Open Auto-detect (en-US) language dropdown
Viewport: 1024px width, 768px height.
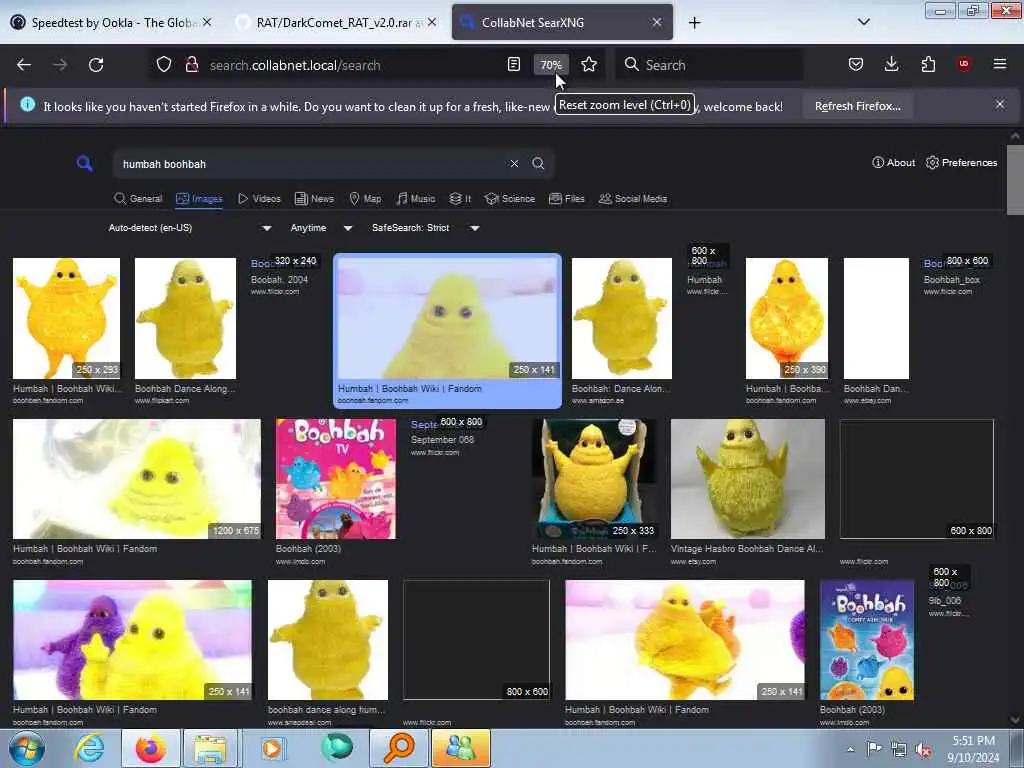tap(189, 228)
